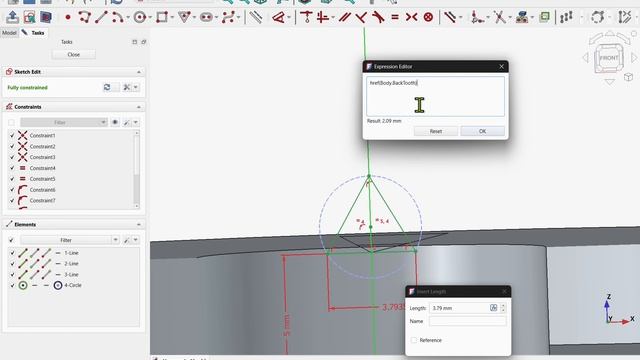Screen dimensions: 640x360
Task: Apply the Horizontal/Vertical constraint
Action: click(x=323, y=17)
